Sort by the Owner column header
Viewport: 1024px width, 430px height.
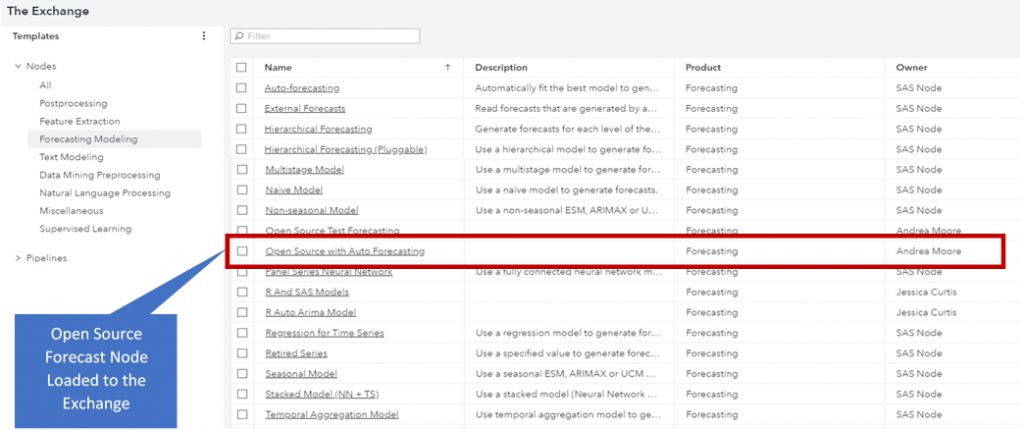911,68
